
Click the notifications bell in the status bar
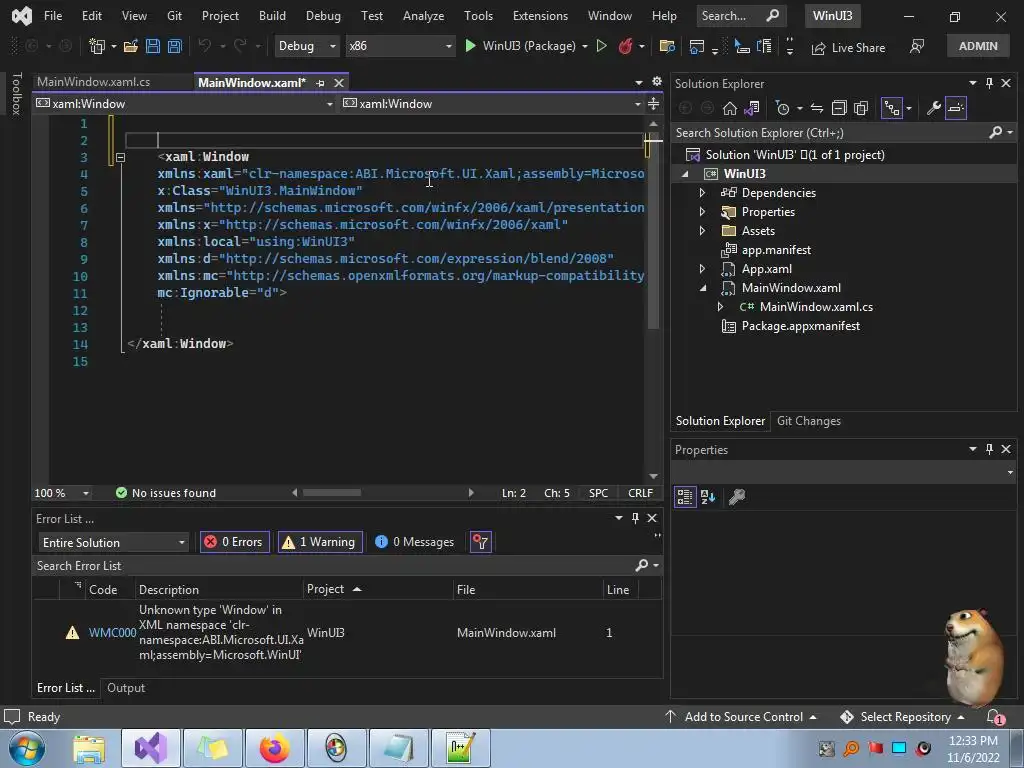[x=994, y=717]
